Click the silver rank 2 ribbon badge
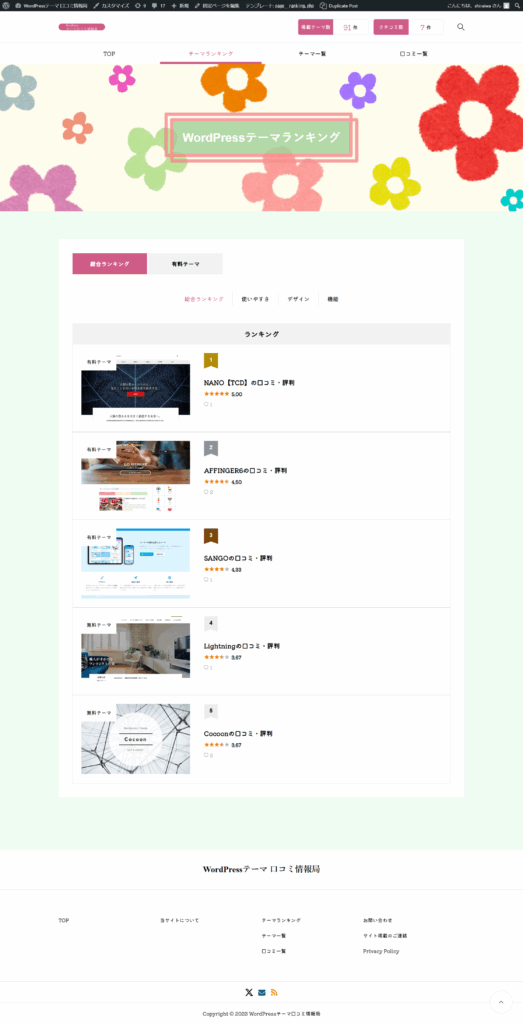Image resolution: width=523 pixels, height=1024 pixels. [x=211, y=448]
